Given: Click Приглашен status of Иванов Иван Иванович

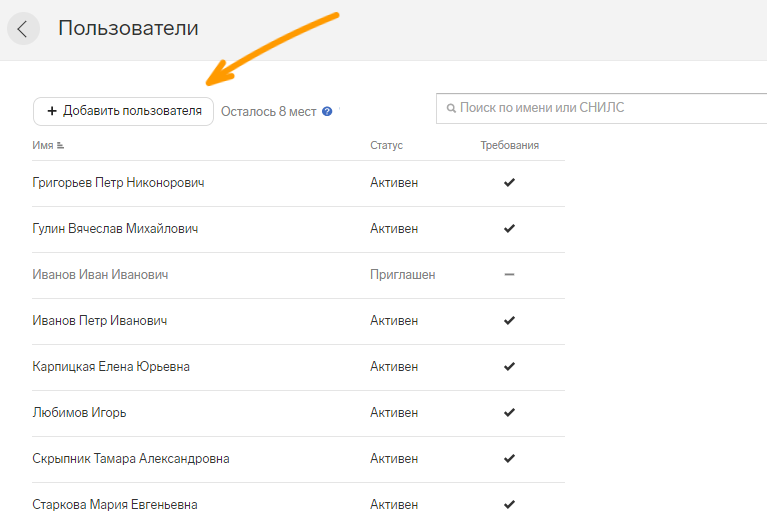Looking at the screenshot, I should [x=403, y=274].
